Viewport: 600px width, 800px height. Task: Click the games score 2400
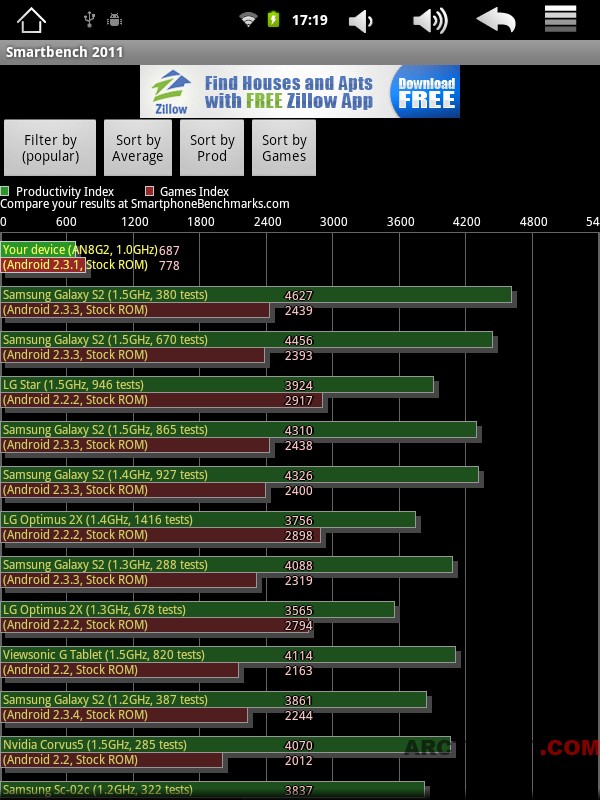point(298,490)
